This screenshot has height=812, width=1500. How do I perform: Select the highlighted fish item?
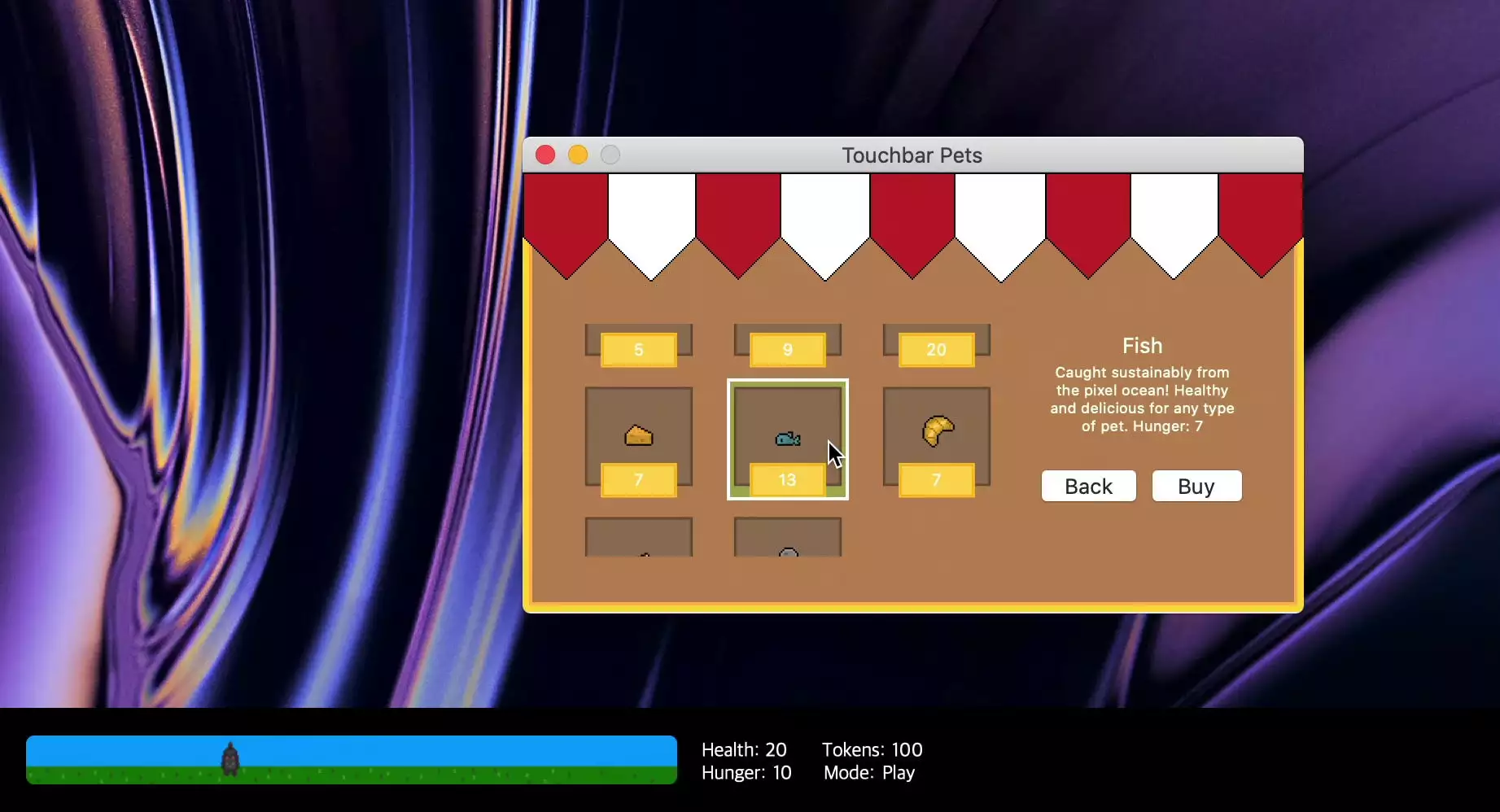788,439
